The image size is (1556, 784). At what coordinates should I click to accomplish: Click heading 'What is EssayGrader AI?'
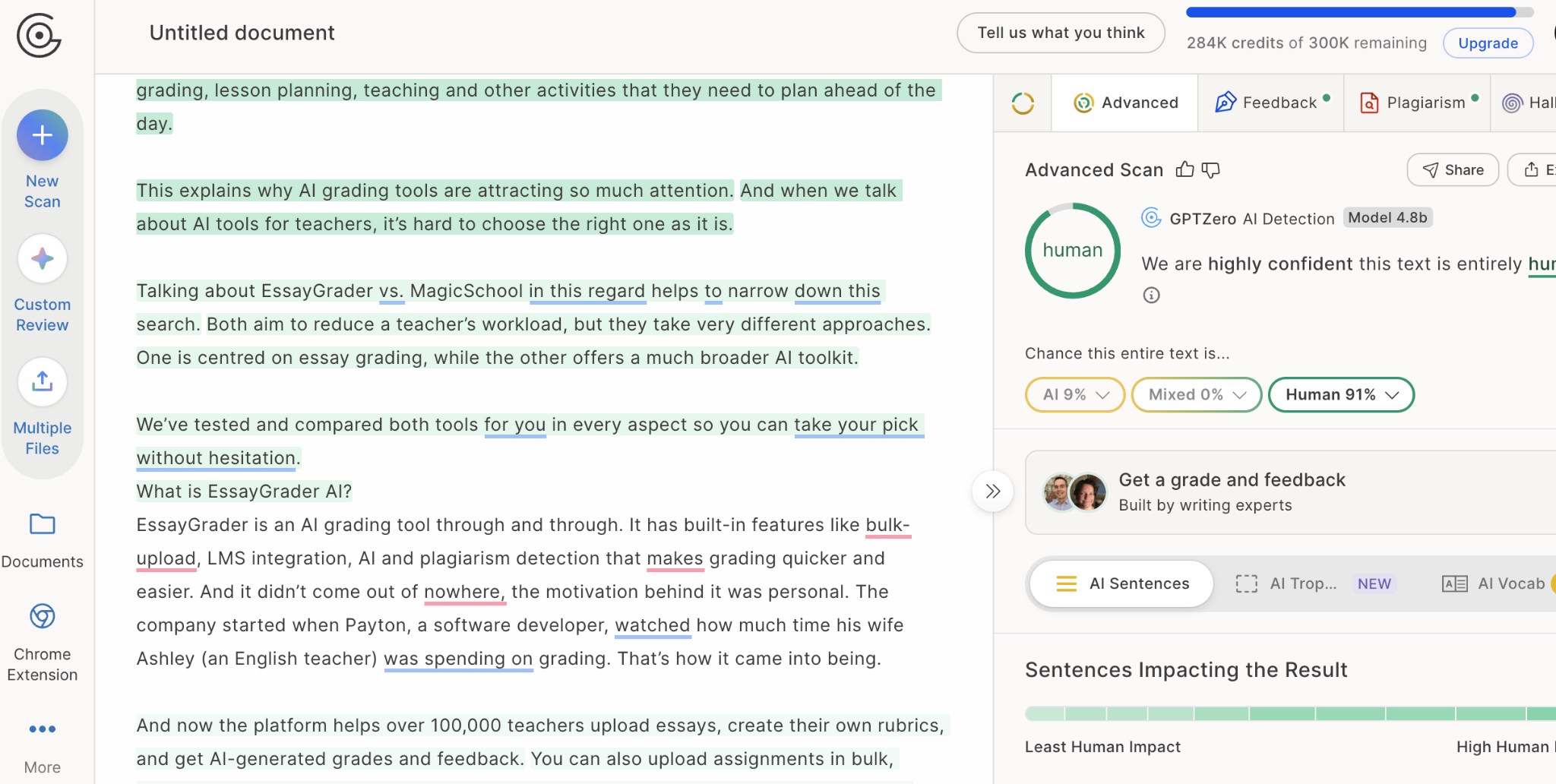[244, 492]
